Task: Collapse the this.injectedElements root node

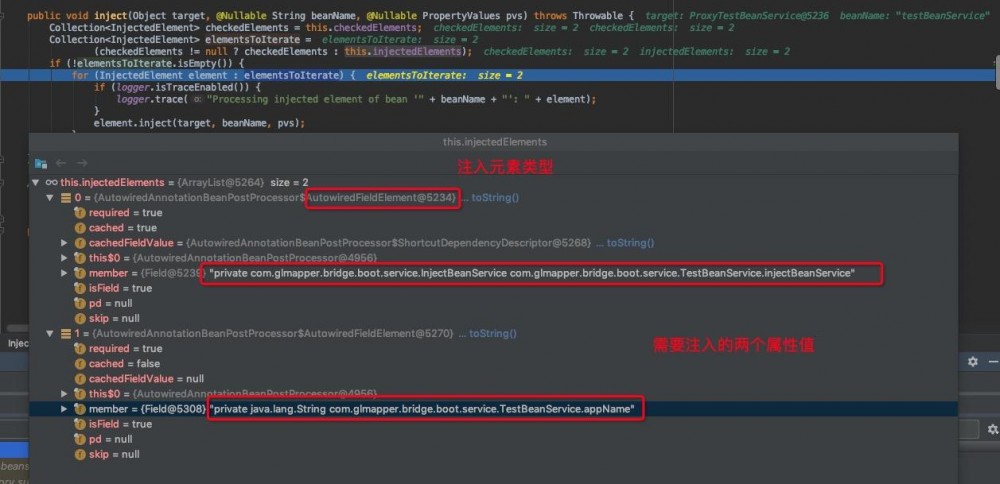Action: tap(35, 182)
